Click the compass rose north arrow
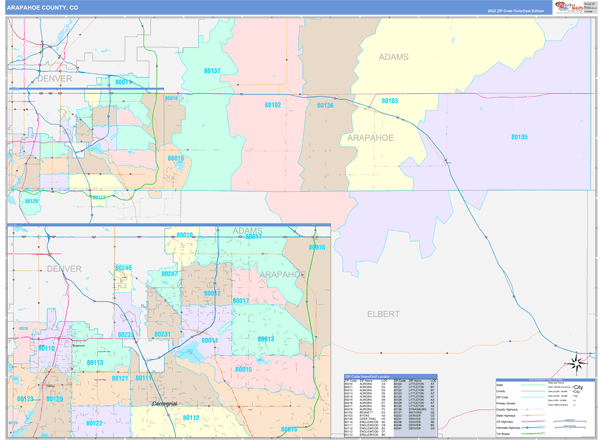Viewport: 600px width, 440px height. (574, 363)
